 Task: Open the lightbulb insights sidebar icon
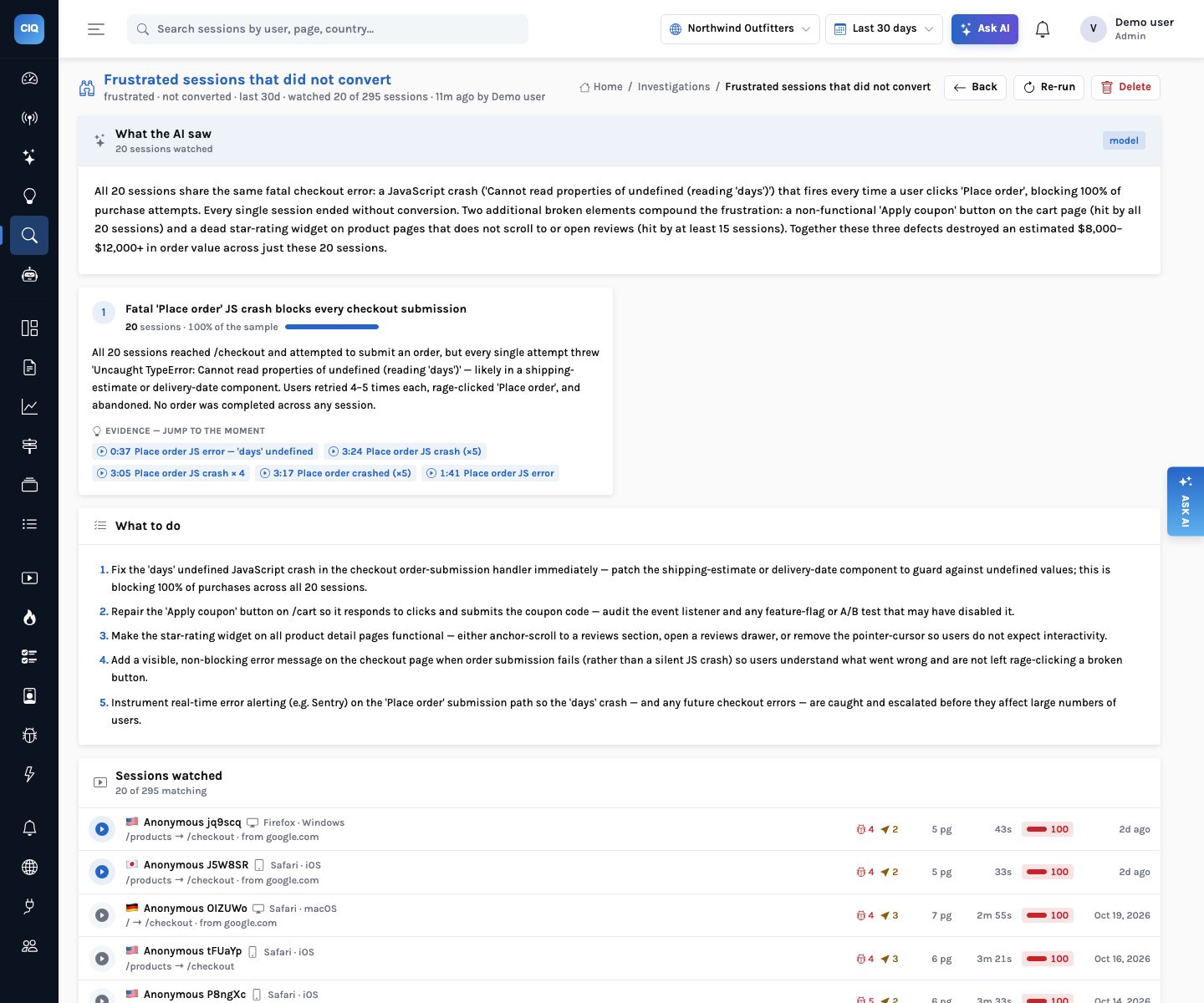click(x=29, y=196)
